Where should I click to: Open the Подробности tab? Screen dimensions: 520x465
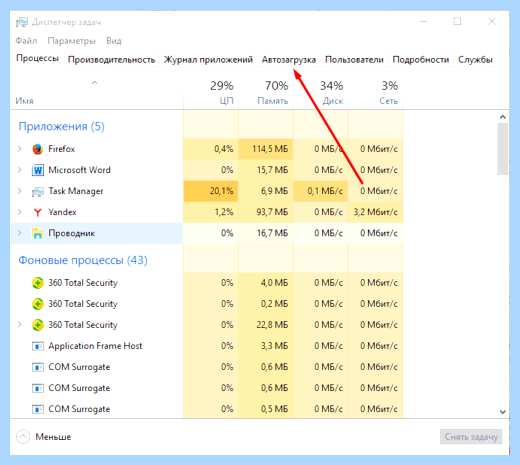tap(421, 60)
